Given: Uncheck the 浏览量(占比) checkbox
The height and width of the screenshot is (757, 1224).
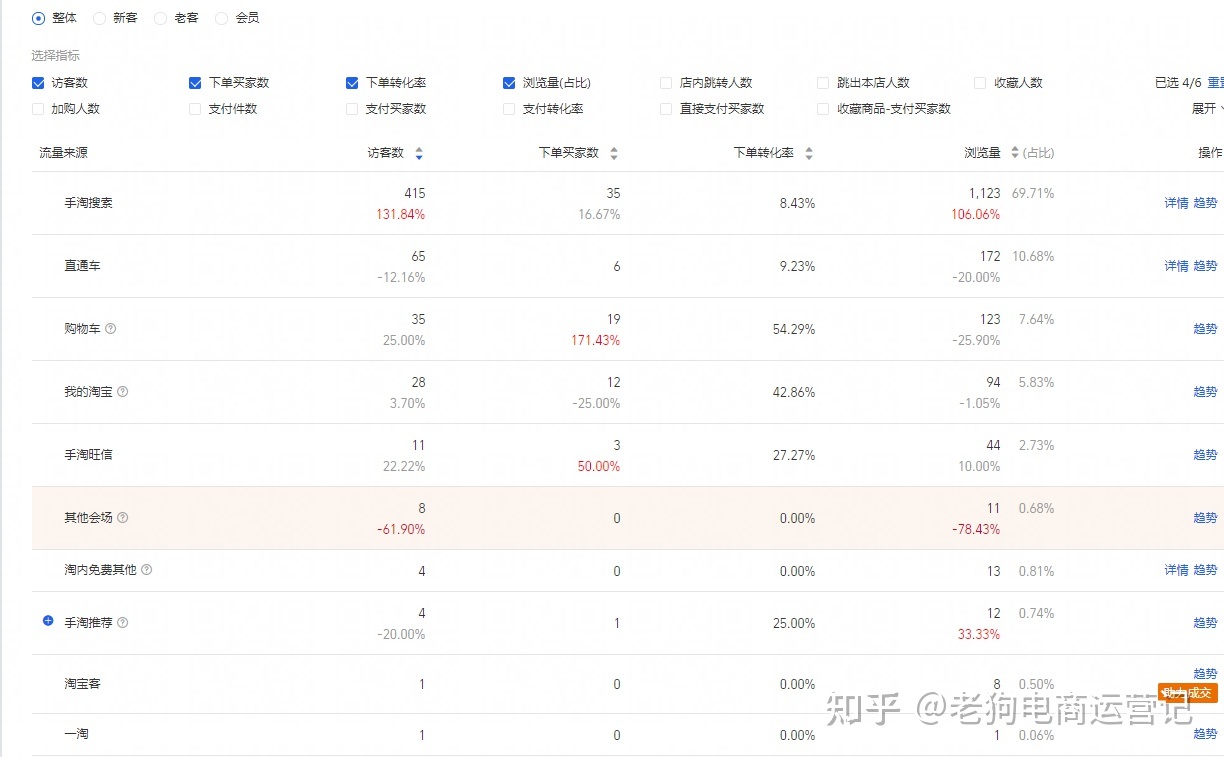Looking at the screenshot, I should [x=509, y=83].
